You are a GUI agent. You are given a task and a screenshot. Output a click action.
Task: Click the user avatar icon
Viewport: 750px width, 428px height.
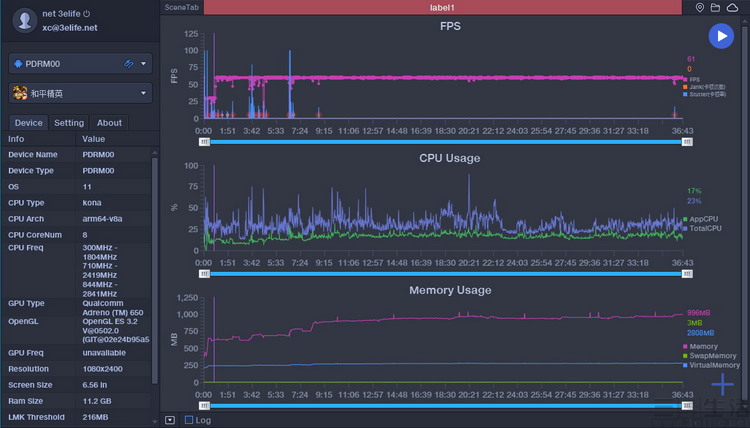click(24, 20)
